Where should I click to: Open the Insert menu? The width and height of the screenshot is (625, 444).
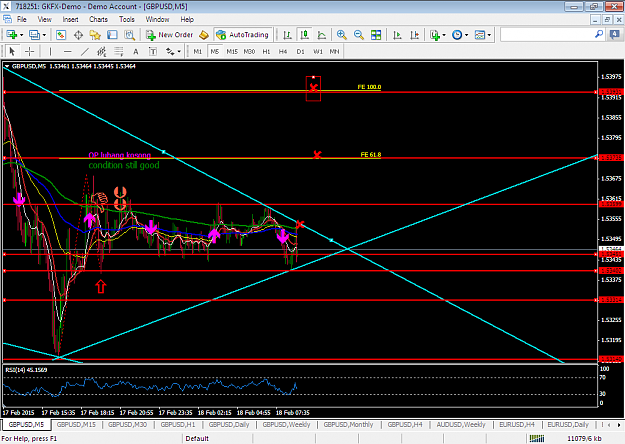tap(71, 19)
